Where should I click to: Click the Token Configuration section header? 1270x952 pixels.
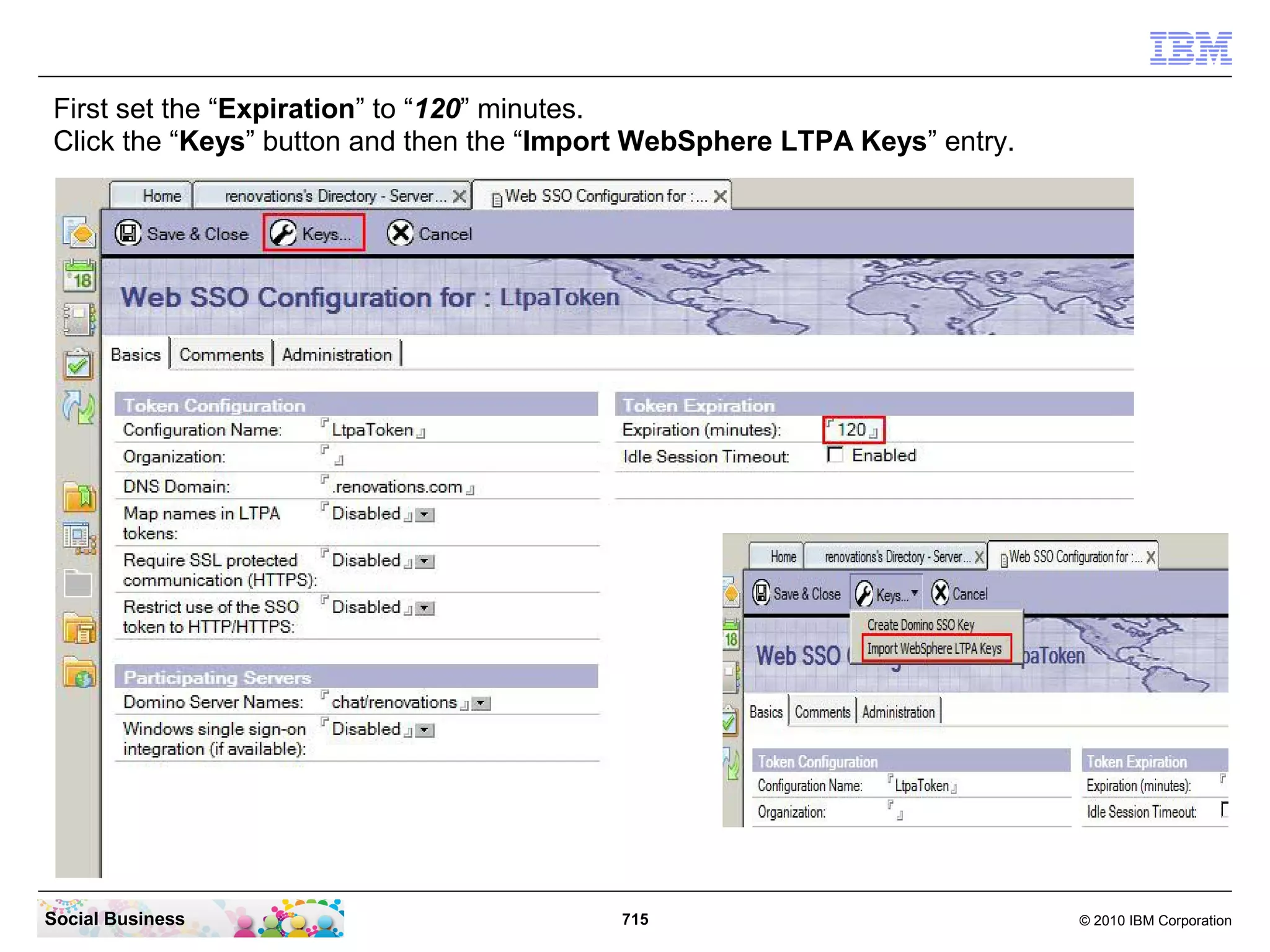pos(357,405)
